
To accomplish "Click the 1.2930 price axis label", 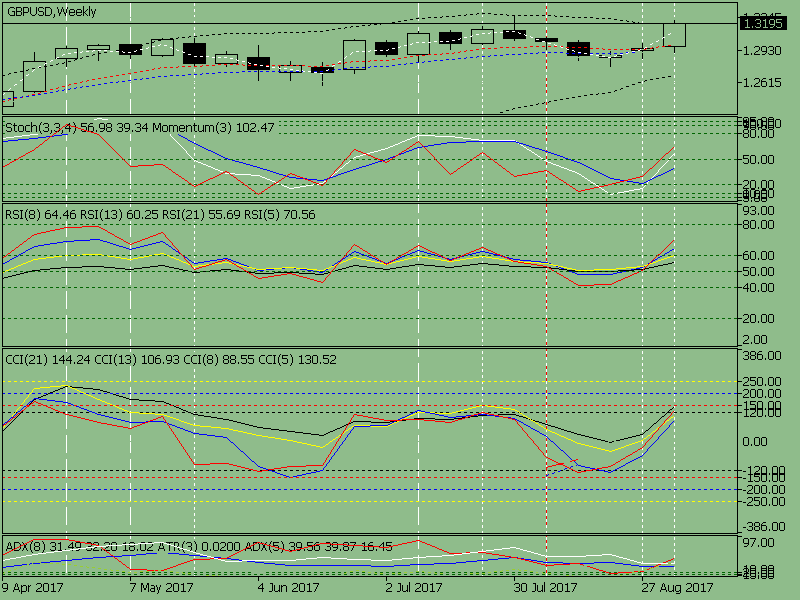I will tap(762, 51).
